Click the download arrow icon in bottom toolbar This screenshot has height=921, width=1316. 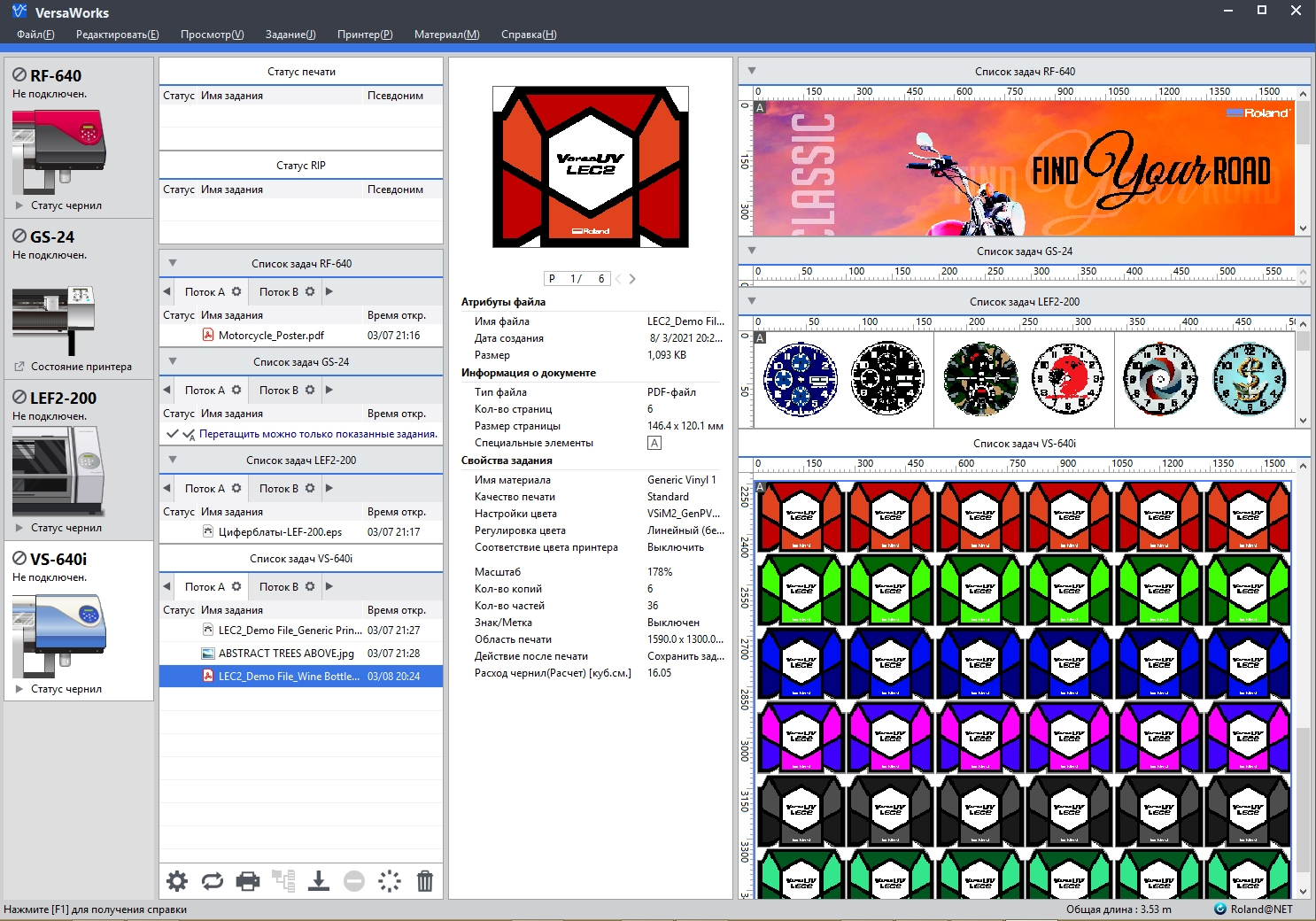319,881
